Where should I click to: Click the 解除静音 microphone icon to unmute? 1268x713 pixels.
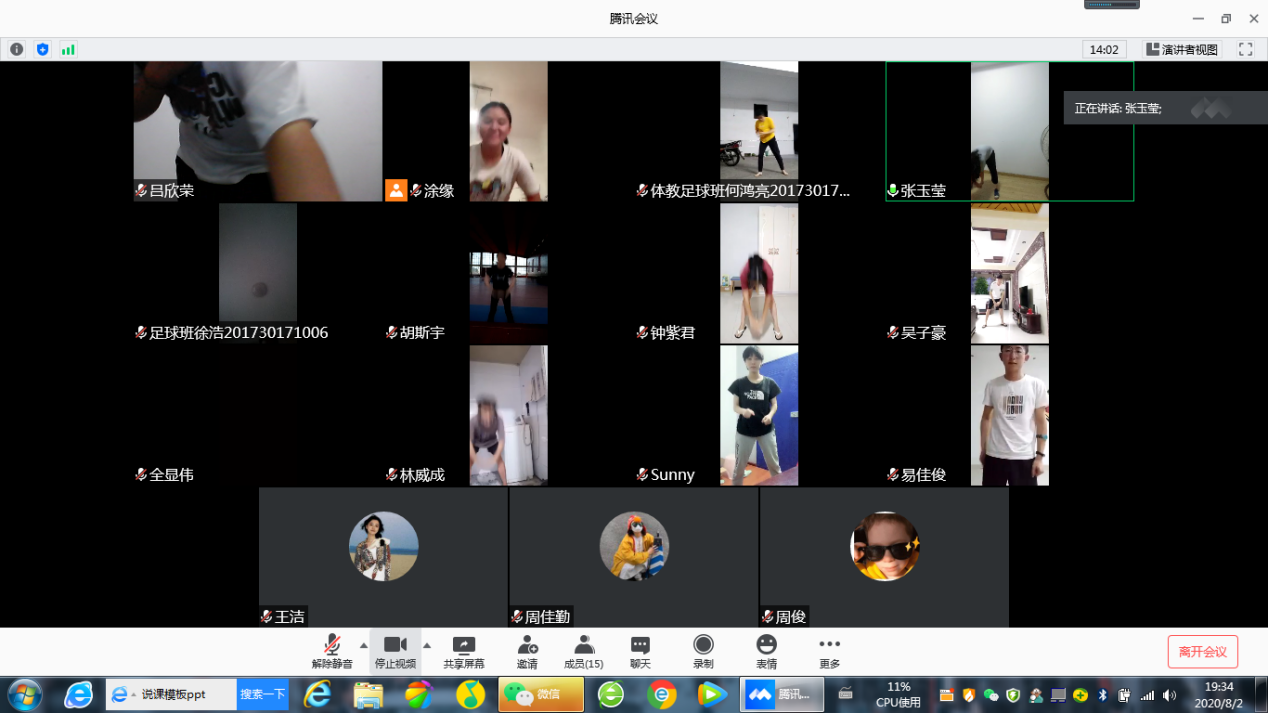(x=332, y=645)
